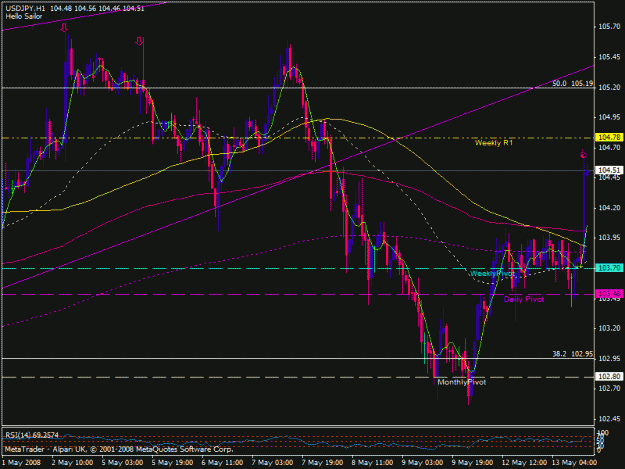This screenshot has height=469, width=625.
Task: Click the '50.0 105.19' Fibonacci label
Action: tap(573, 84)
